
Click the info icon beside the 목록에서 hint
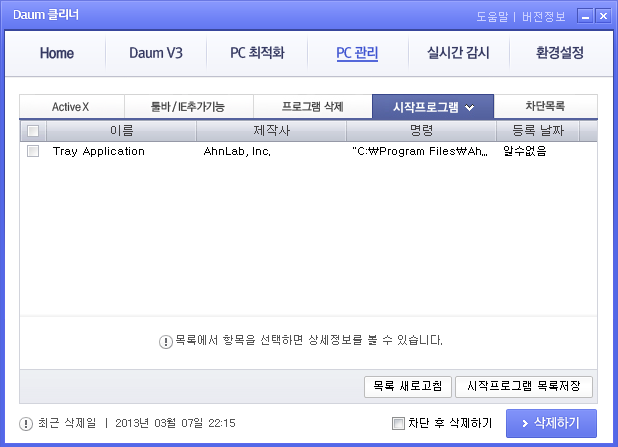(x=166, y=342)
